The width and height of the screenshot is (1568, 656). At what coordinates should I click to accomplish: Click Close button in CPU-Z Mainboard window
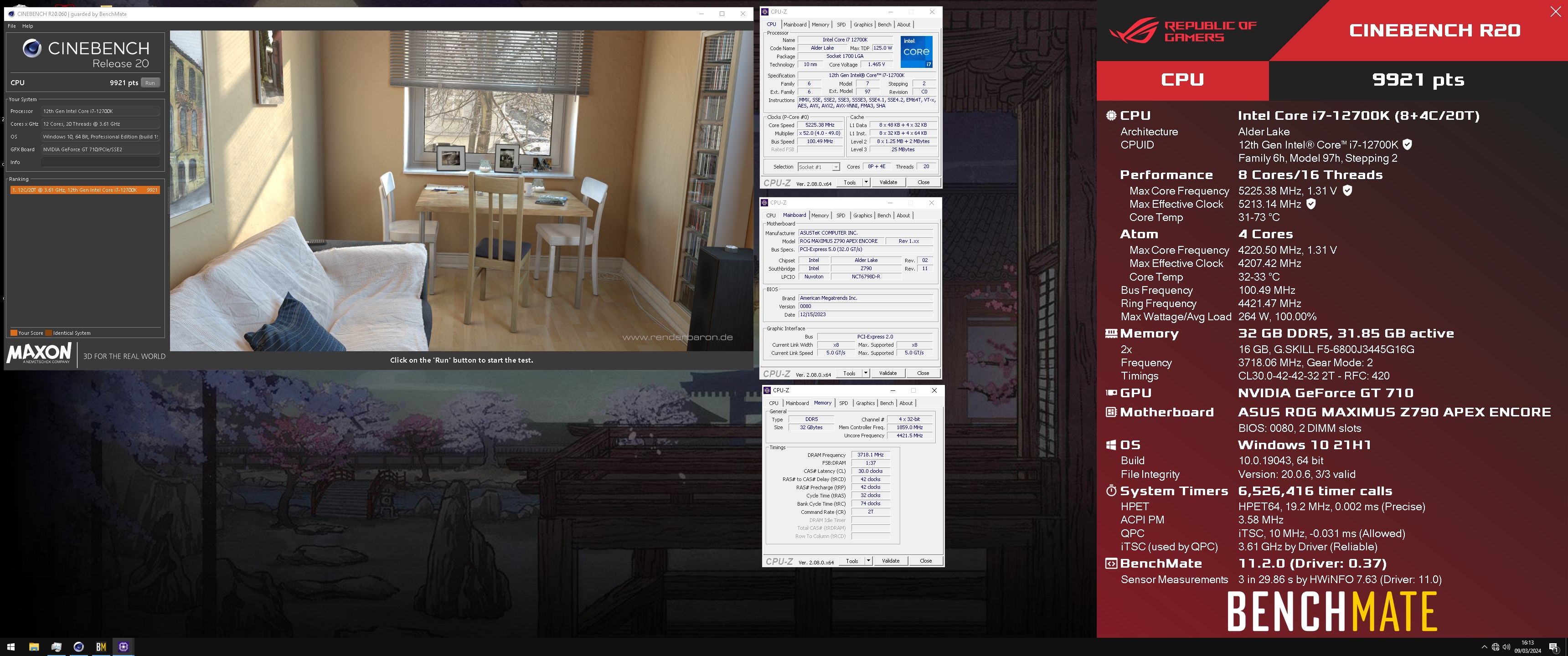coord(923,373)
